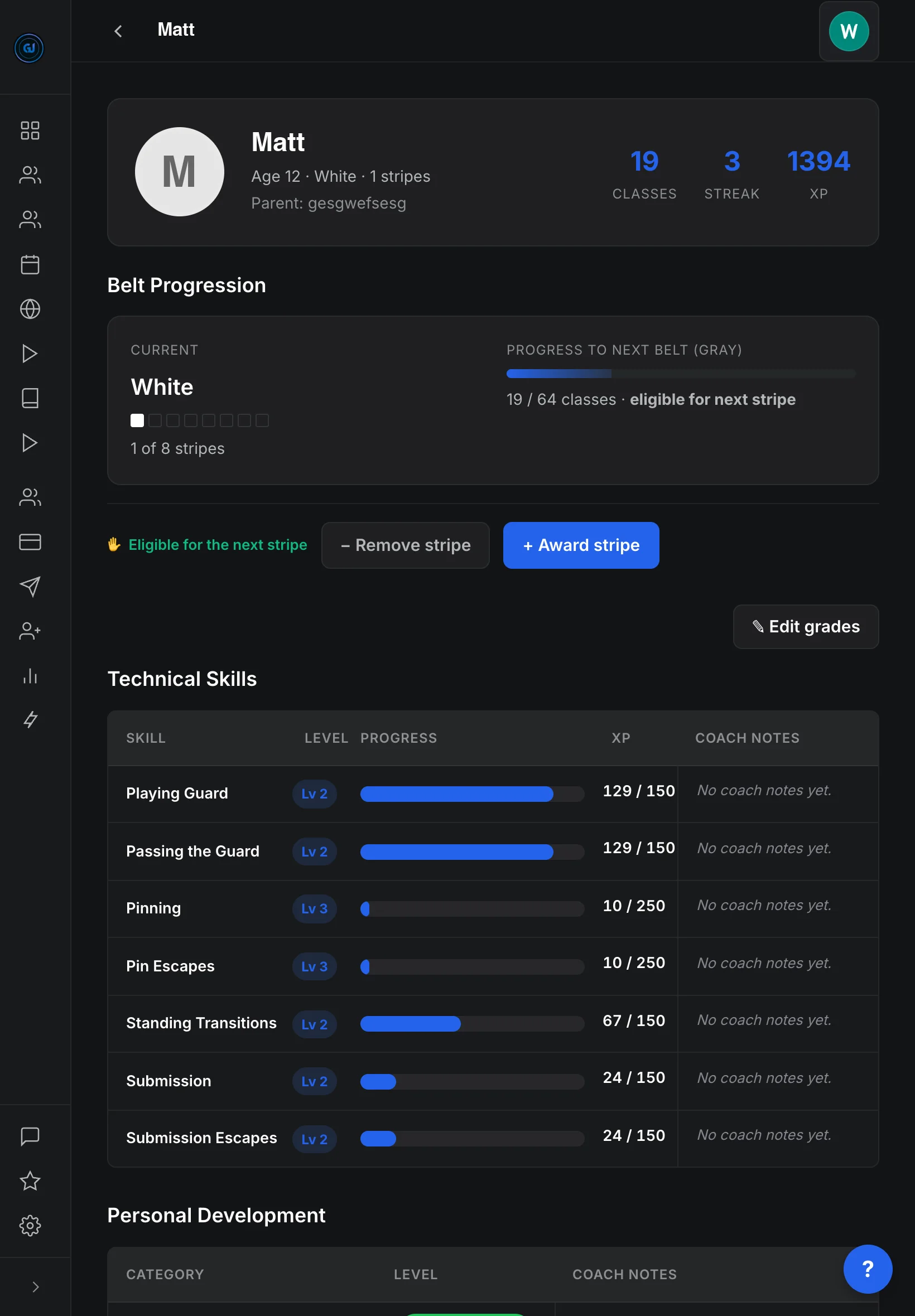Click the play icon between globe and book icons
This screenshot has height=1316, width=915.
[x=30, y=354]
